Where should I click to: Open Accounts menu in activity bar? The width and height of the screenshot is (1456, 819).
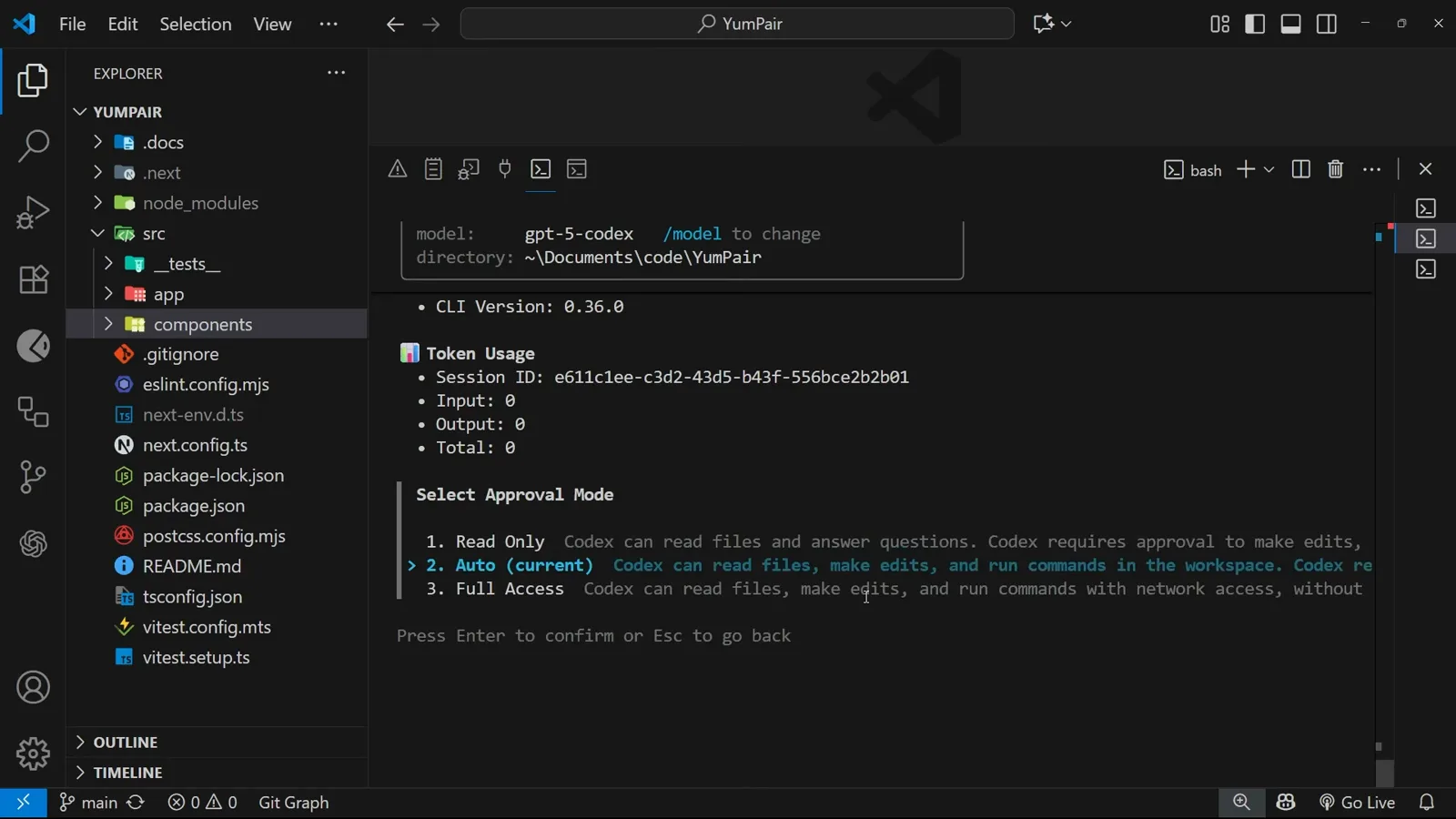tap(33, 687)
